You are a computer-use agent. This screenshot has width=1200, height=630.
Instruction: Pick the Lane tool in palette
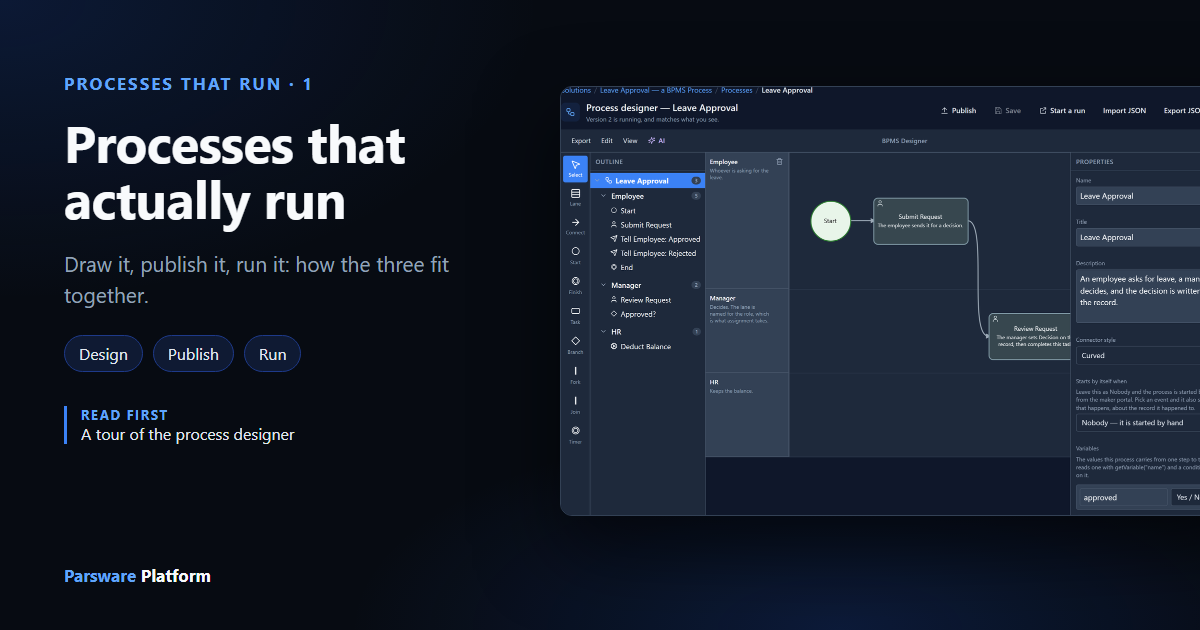[575, 197]
